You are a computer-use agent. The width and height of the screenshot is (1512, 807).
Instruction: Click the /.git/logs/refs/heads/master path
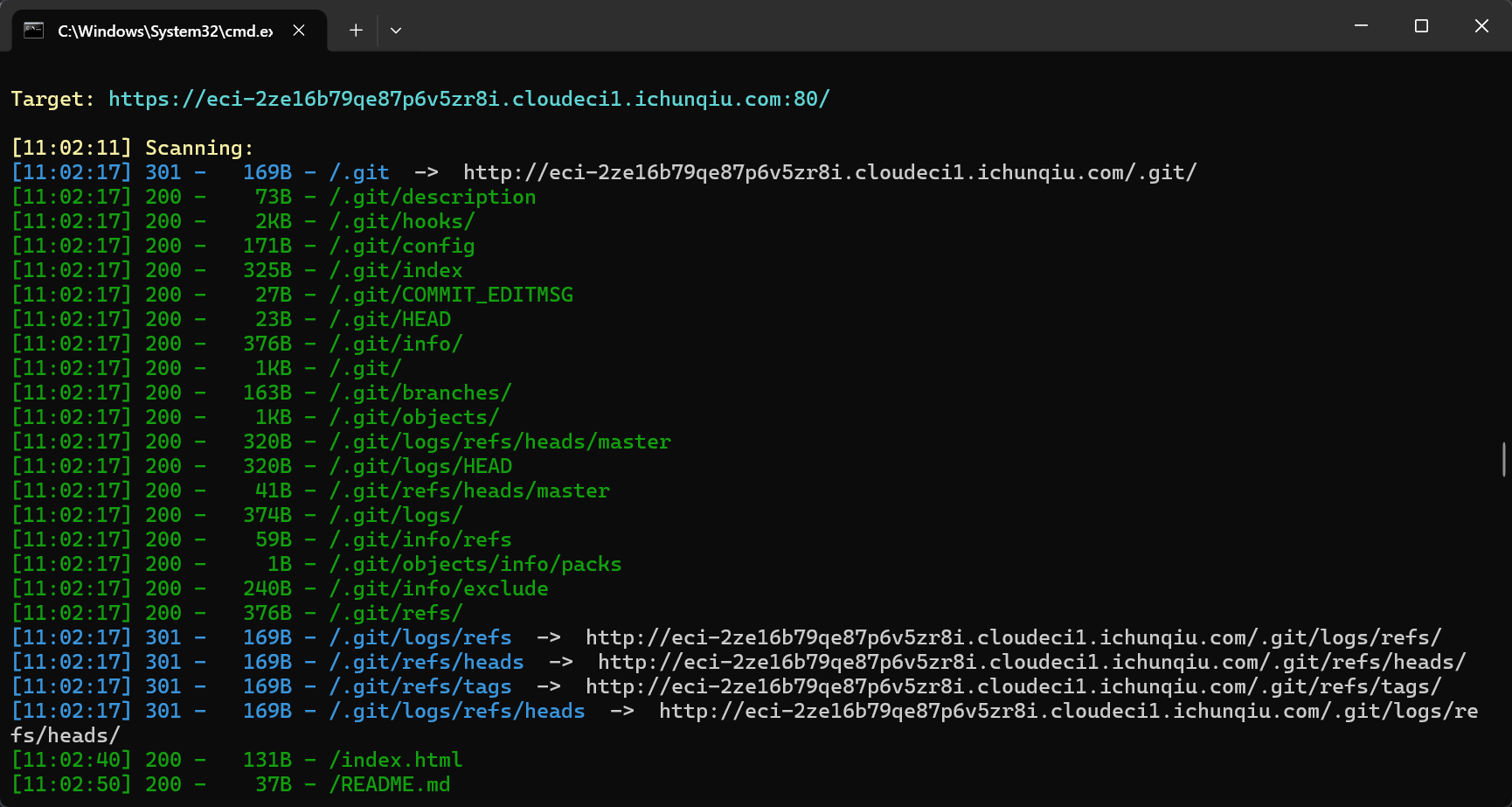(x=500, y=442)
